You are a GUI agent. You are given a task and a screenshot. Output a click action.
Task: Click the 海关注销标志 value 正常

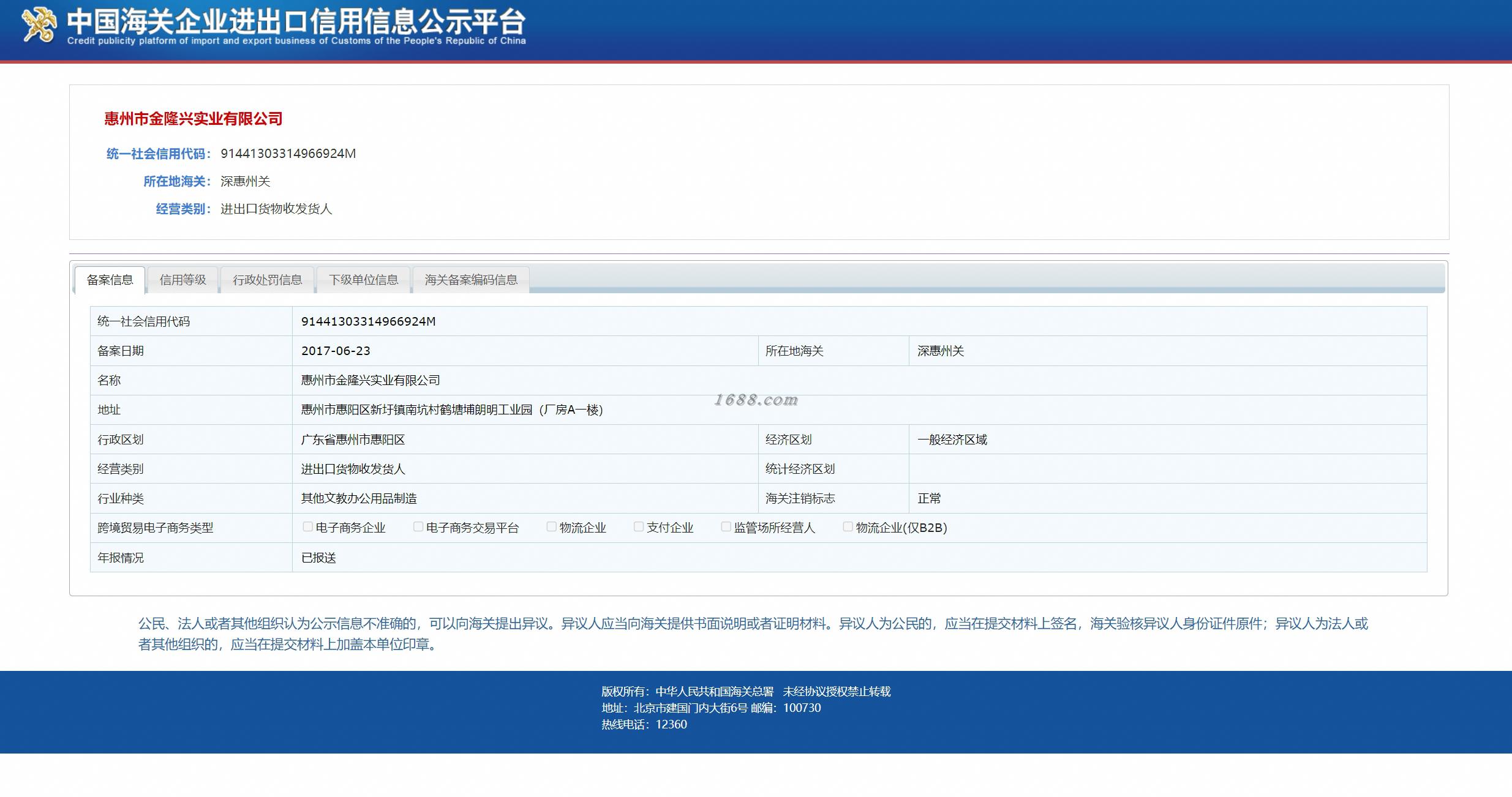click(928, 498)
